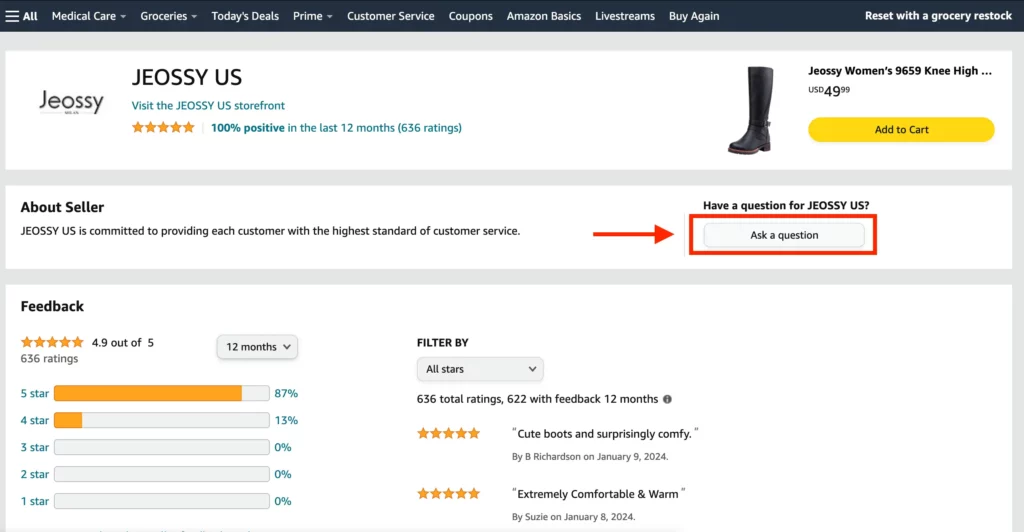Expand the Medical Care dropdown

coord(89,16)
